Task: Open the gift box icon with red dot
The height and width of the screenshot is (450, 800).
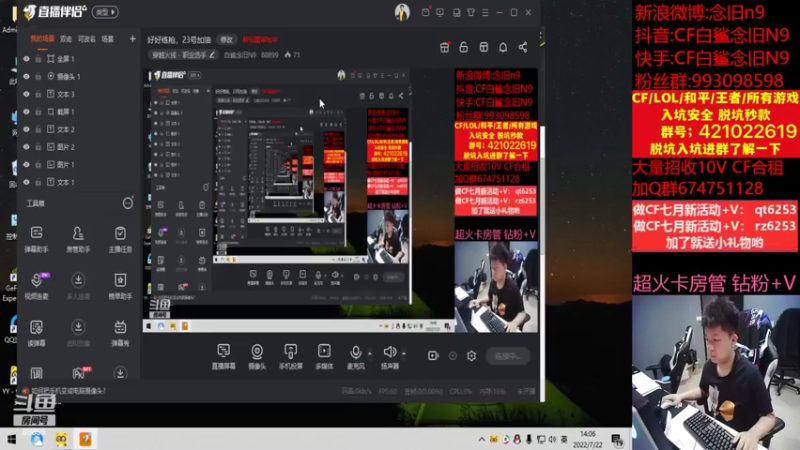Action: pos(444,47)
